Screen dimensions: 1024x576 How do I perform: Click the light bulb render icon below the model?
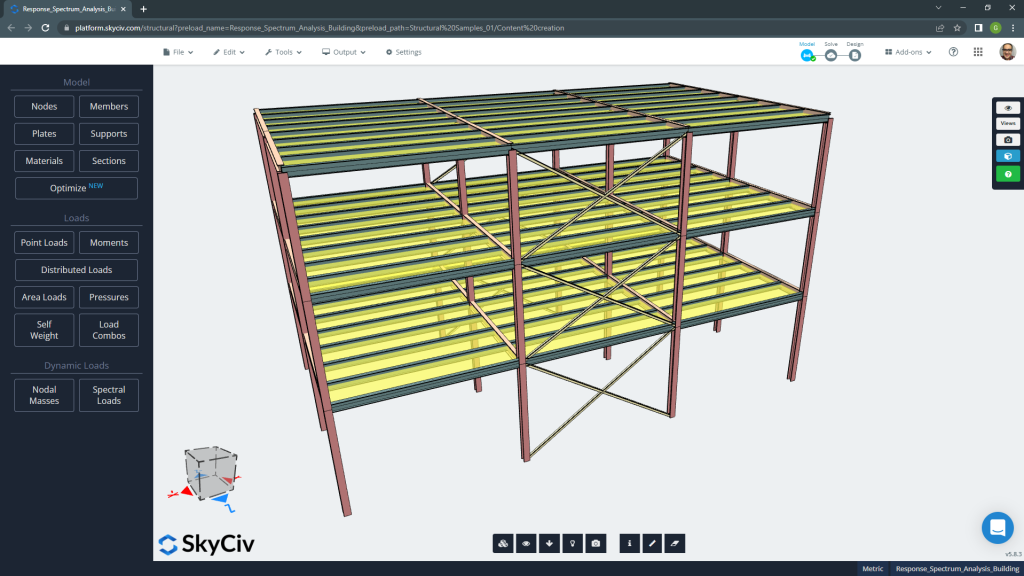572,543
